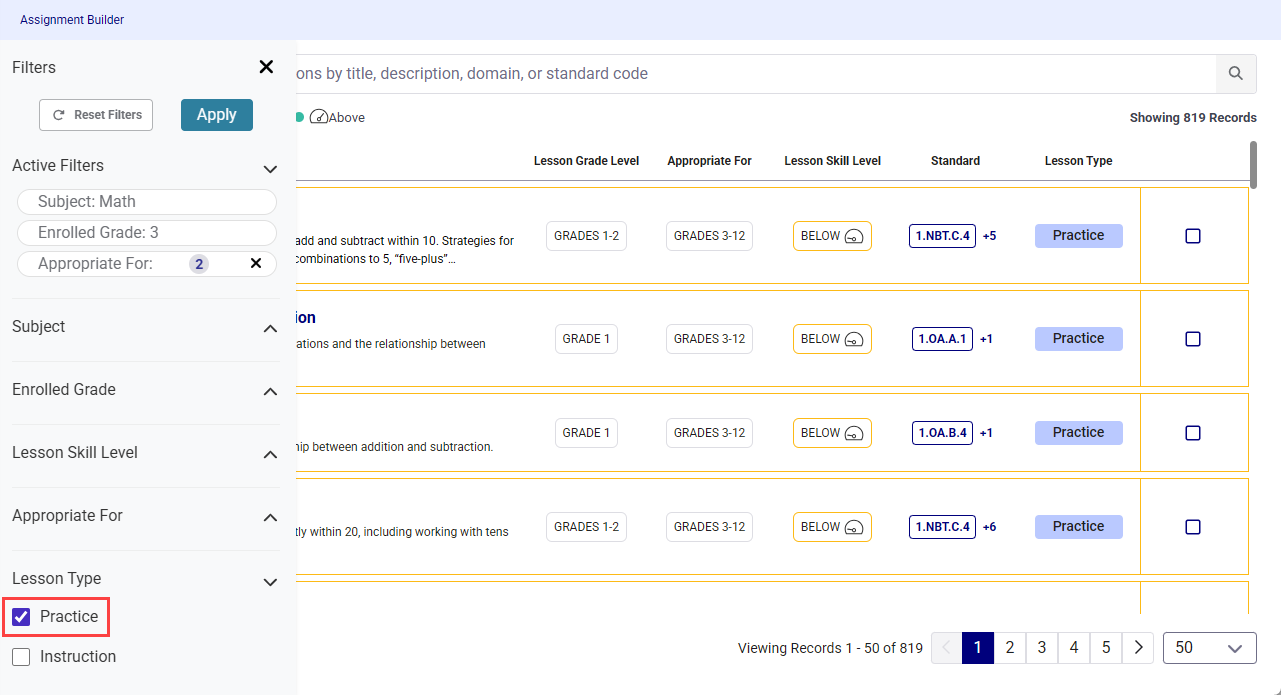Expand the Subject filter section
Viewport: 1281px width, 695px height.
click(270, 329)
